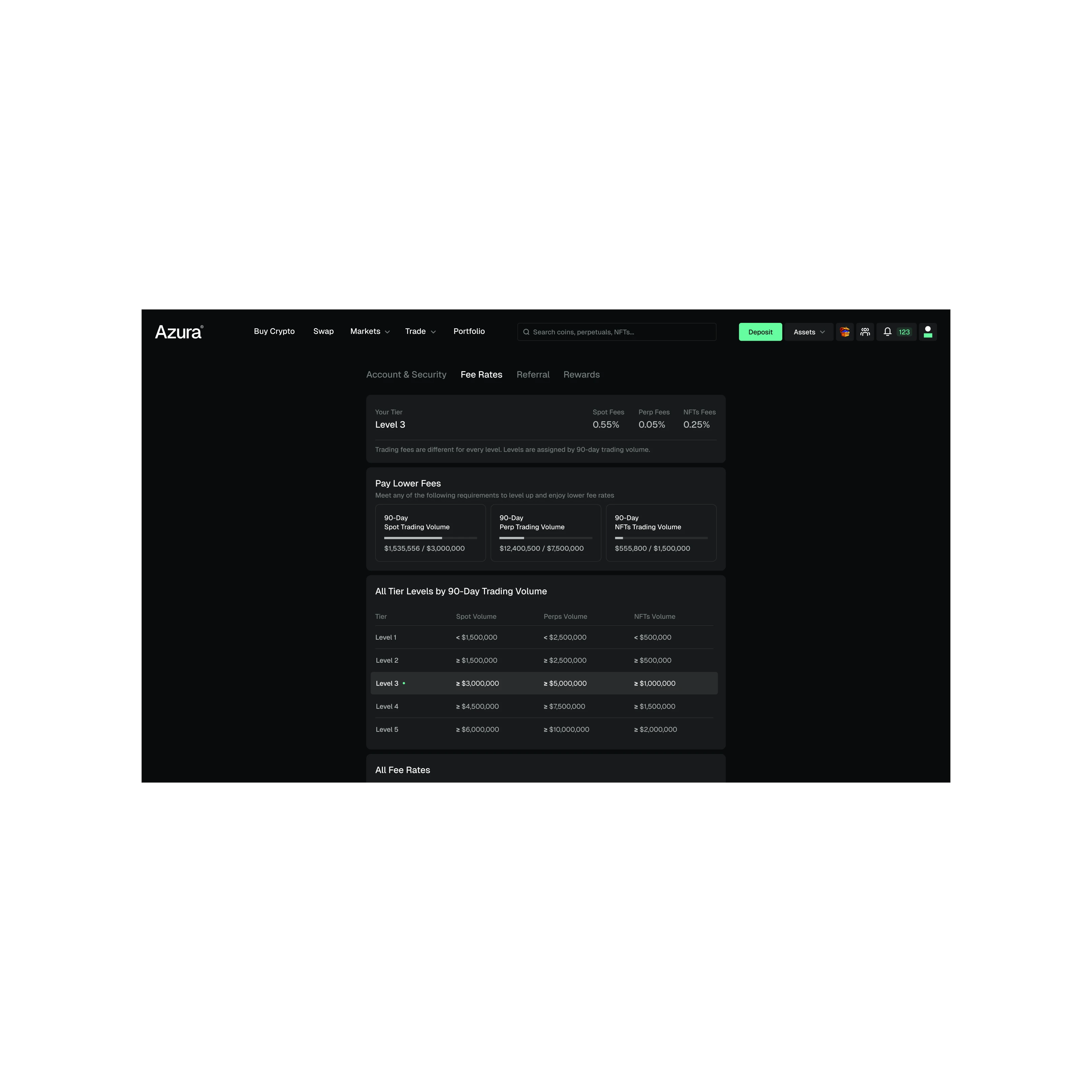Screen dimensions: 1092x1092
Task: Click the Tier column header
Action: [381, 617]
